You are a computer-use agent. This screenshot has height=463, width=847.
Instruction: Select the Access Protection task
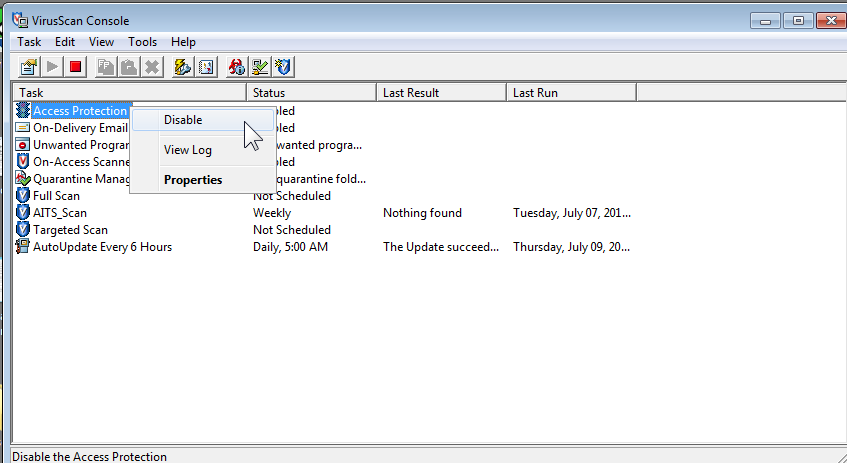80,111
